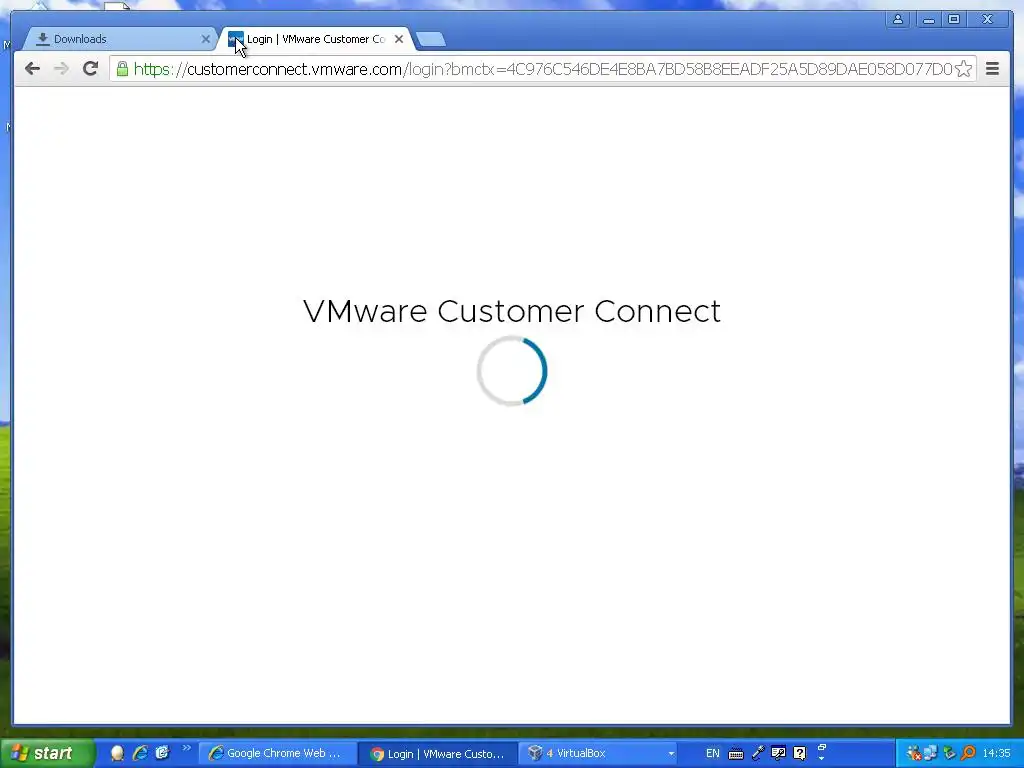The width and height of the screenshot is (1024, 768).
Task: Click the microphone icon in language bar
Action: pos(758,753)
